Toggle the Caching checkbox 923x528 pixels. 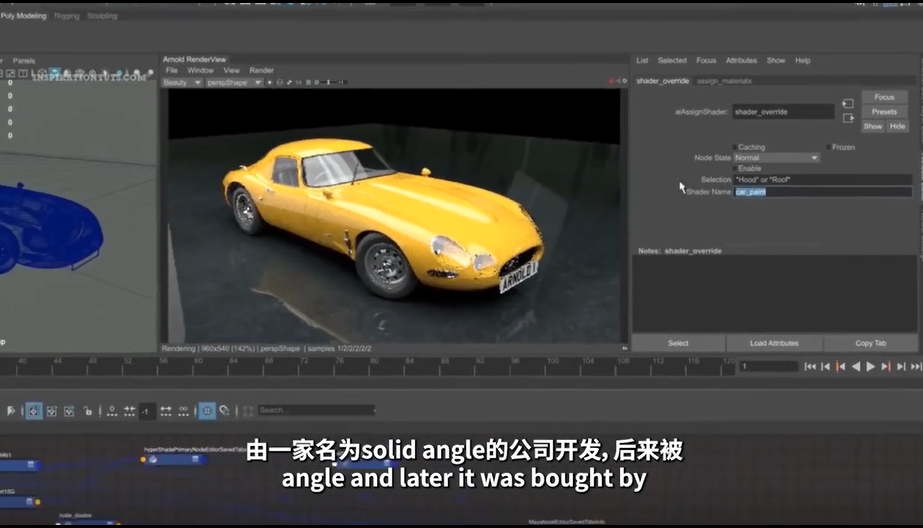[735, 147]
